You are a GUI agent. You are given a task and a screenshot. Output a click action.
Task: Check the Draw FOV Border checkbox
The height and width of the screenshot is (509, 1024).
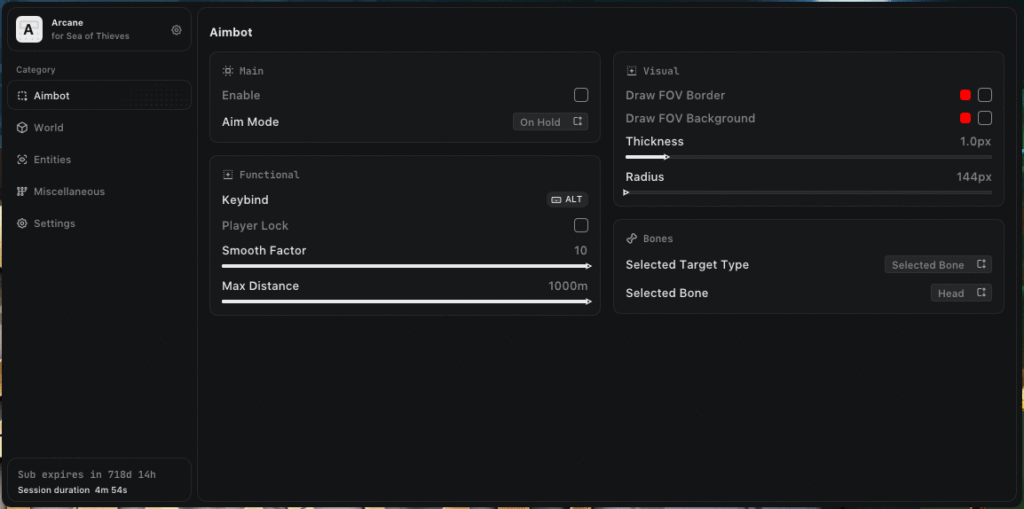point(985,95)
